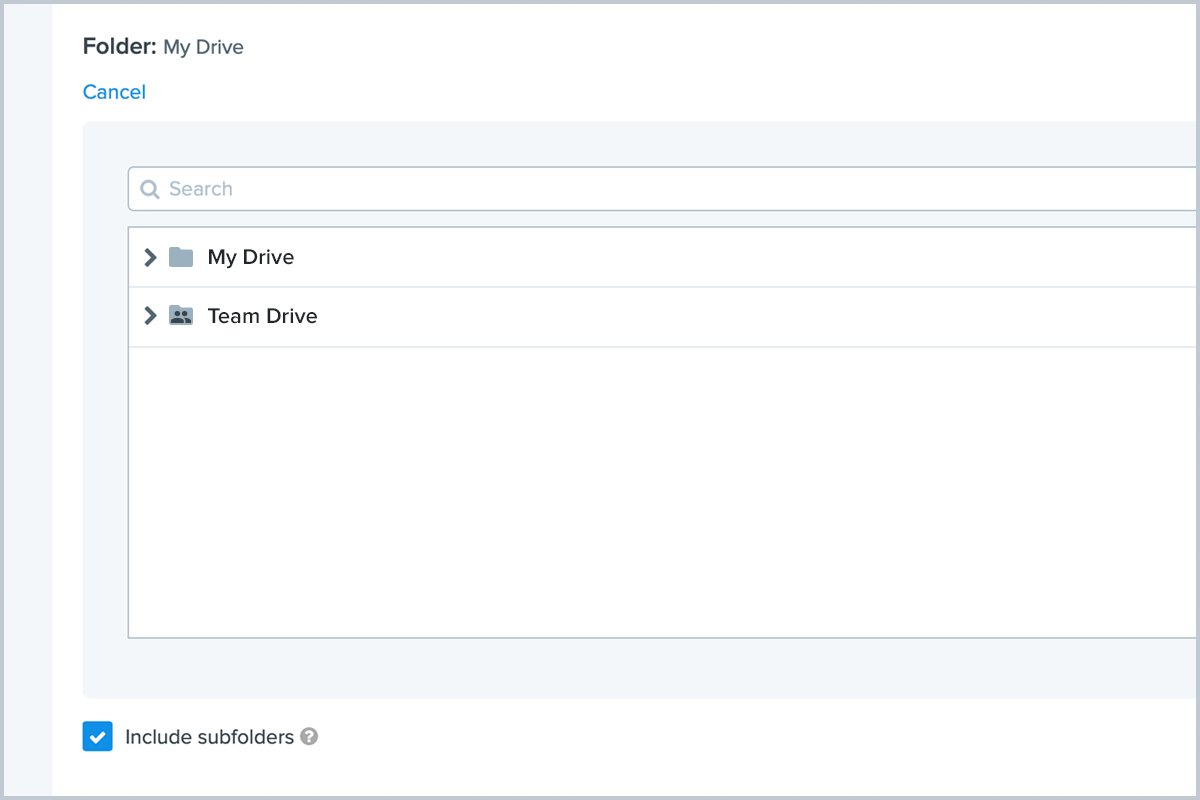This screenshot has width=1200, height=800.
Task: Click the magnifier icon in the search box
Action: coord(150,189)
